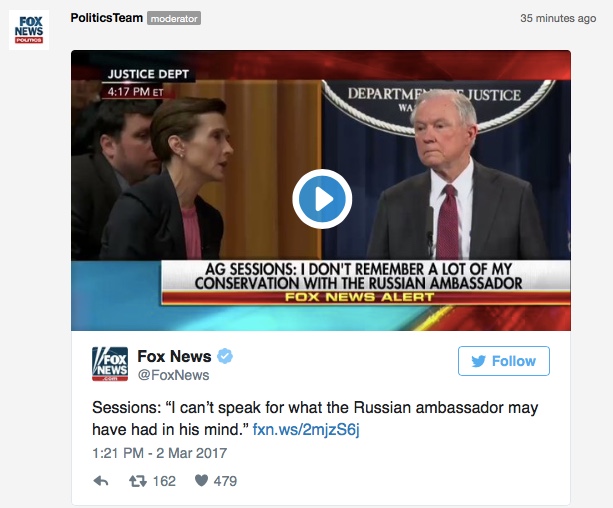The image size is (613, 508).
Task: Click the Fox News Twitter profile logo
Action: pyautogui.click(x=110, y=364)
